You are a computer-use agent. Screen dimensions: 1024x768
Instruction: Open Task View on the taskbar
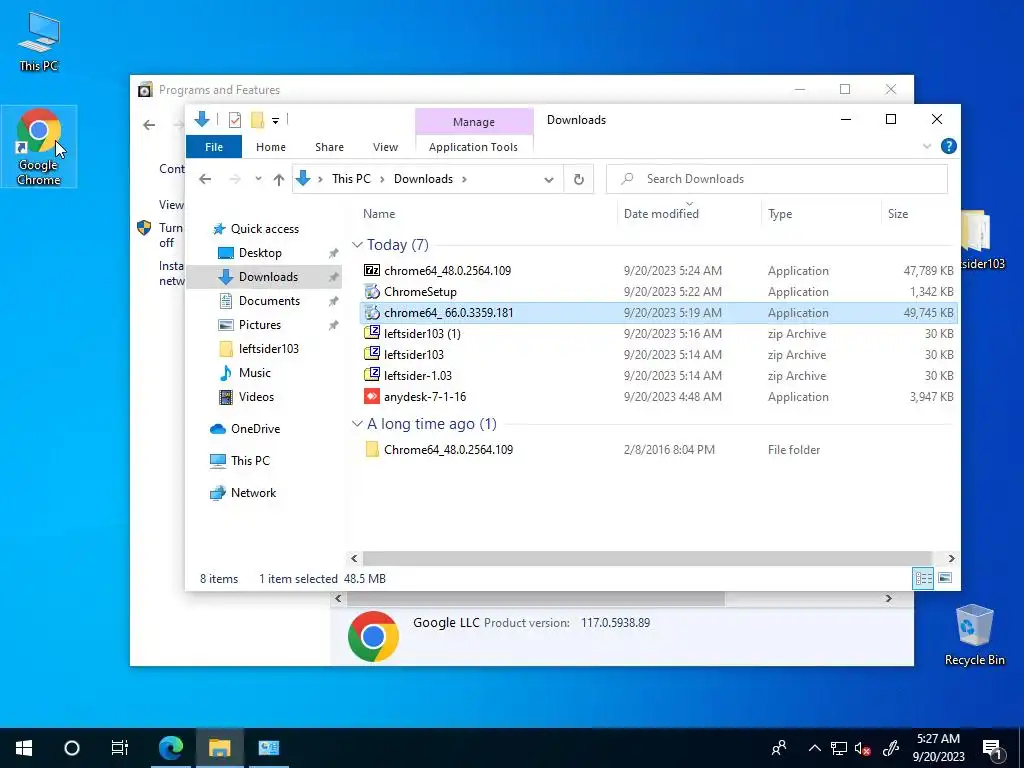(x=120, y=748)
